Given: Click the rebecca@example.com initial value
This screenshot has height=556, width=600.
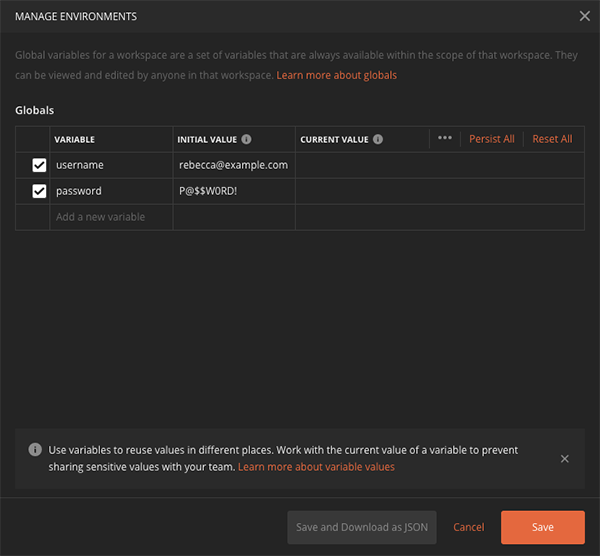Looking at the screenshot, I should (233, 165).
